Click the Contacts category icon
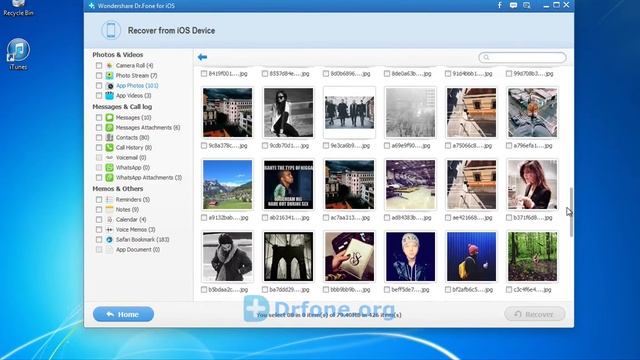 [x=109, y=138]
